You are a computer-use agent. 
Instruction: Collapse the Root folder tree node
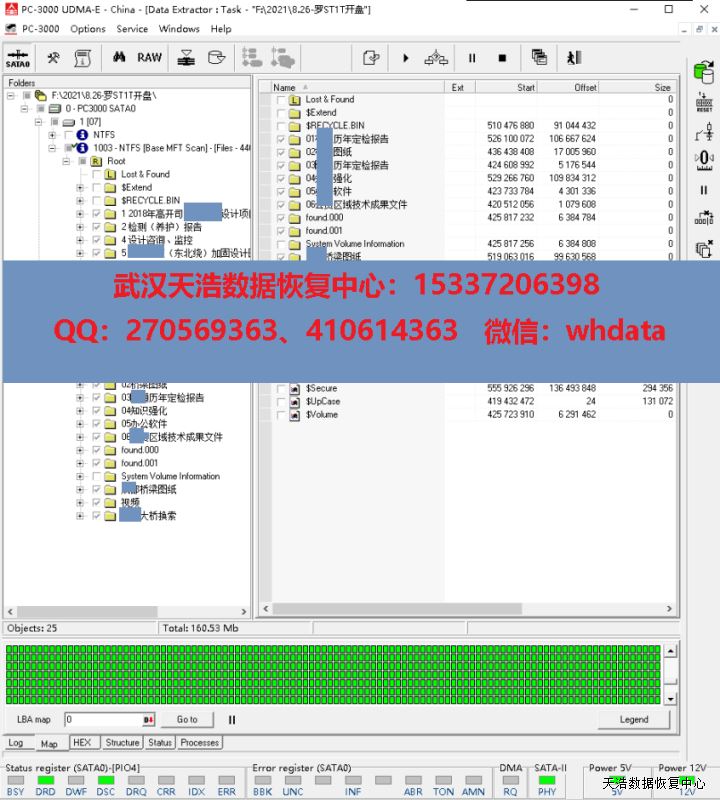(66, 161)
